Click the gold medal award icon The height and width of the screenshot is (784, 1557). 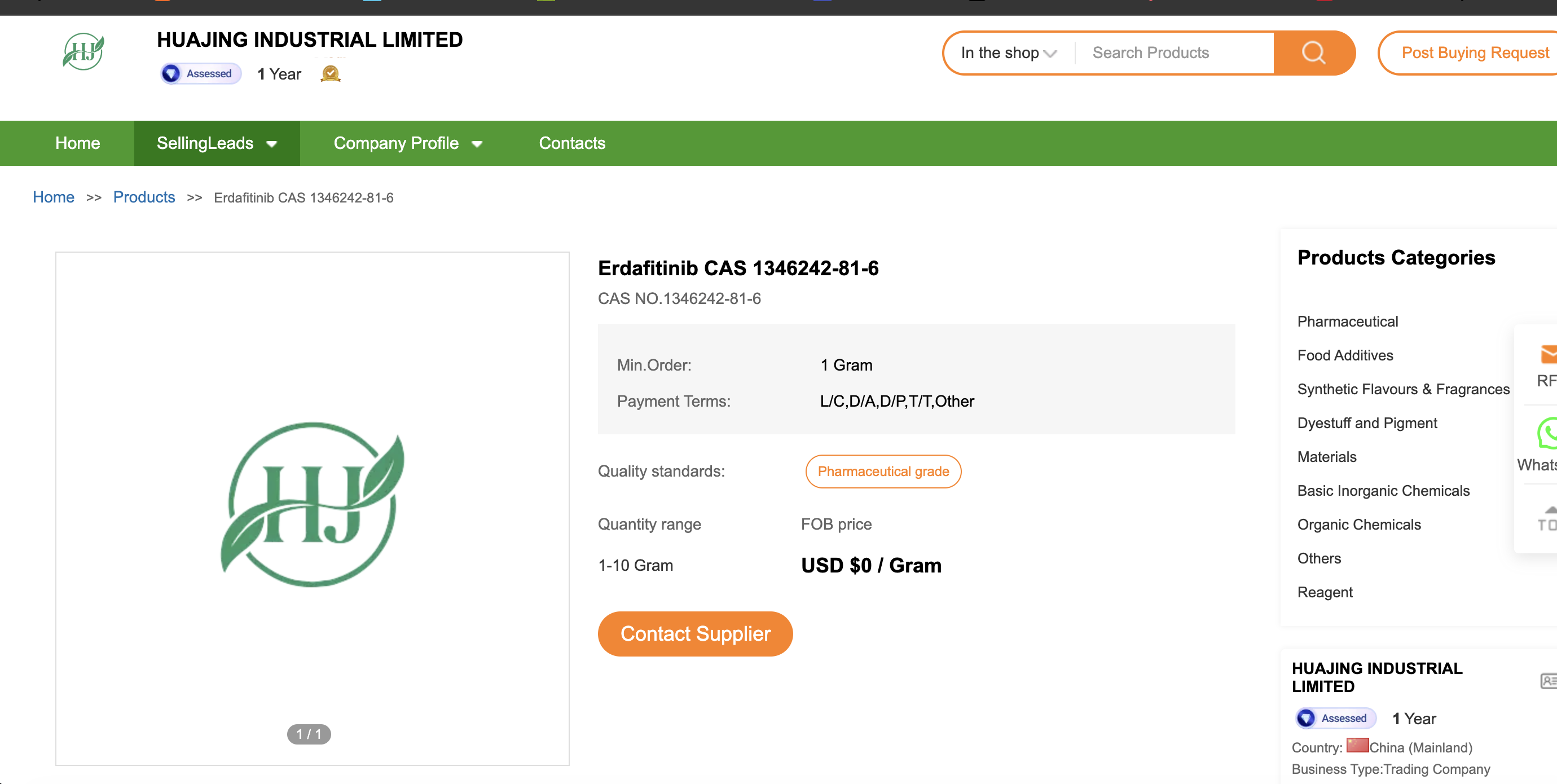pos(331,74)
